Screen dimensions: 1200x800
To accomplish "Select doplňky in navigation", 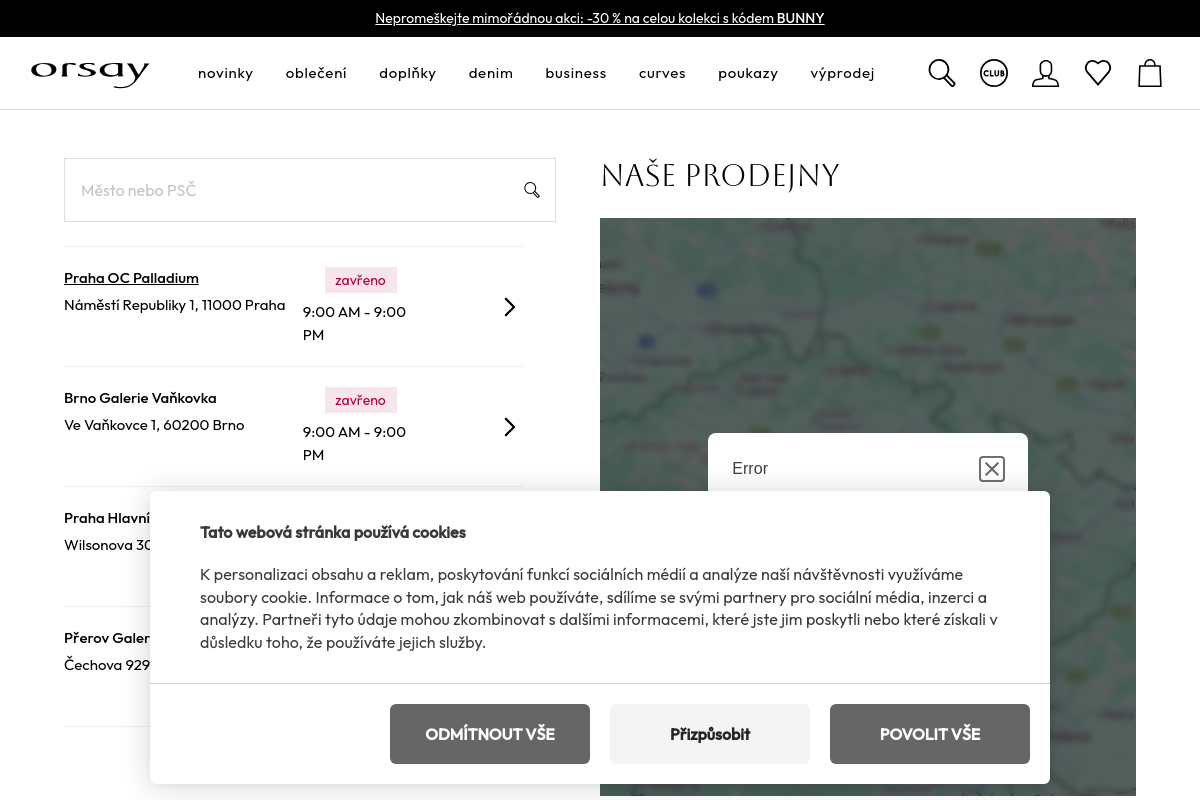I will pyautogui.click(x=407, y=73).
